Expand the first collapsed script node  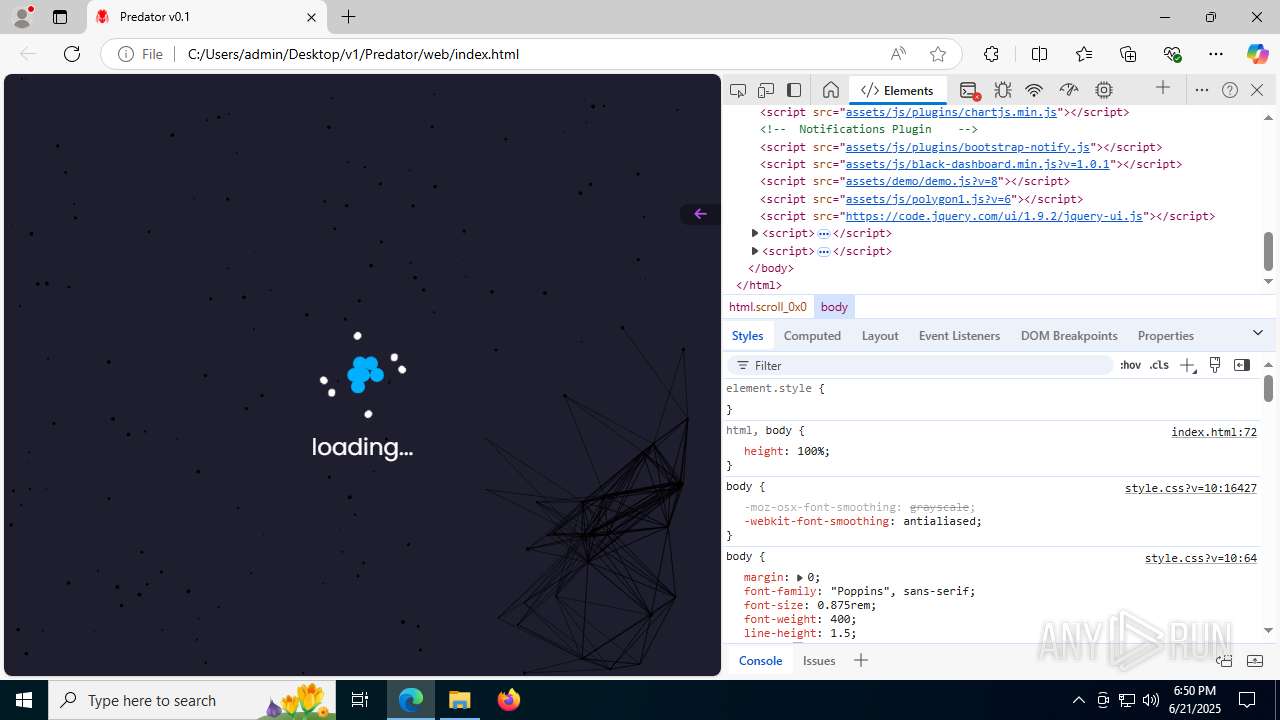[755, 233]
